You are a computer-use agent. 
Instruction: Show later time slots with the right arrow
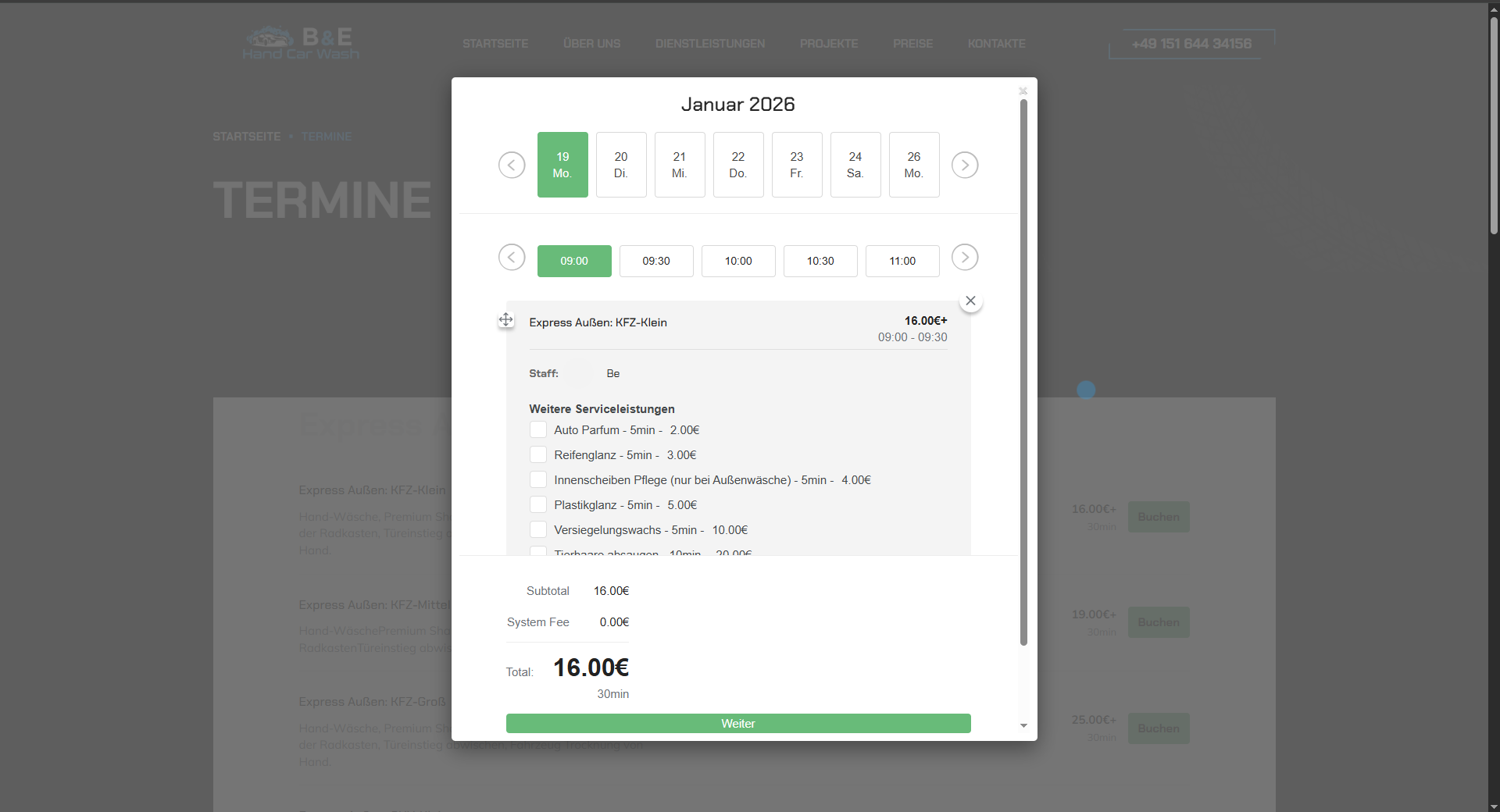(965, 257)
